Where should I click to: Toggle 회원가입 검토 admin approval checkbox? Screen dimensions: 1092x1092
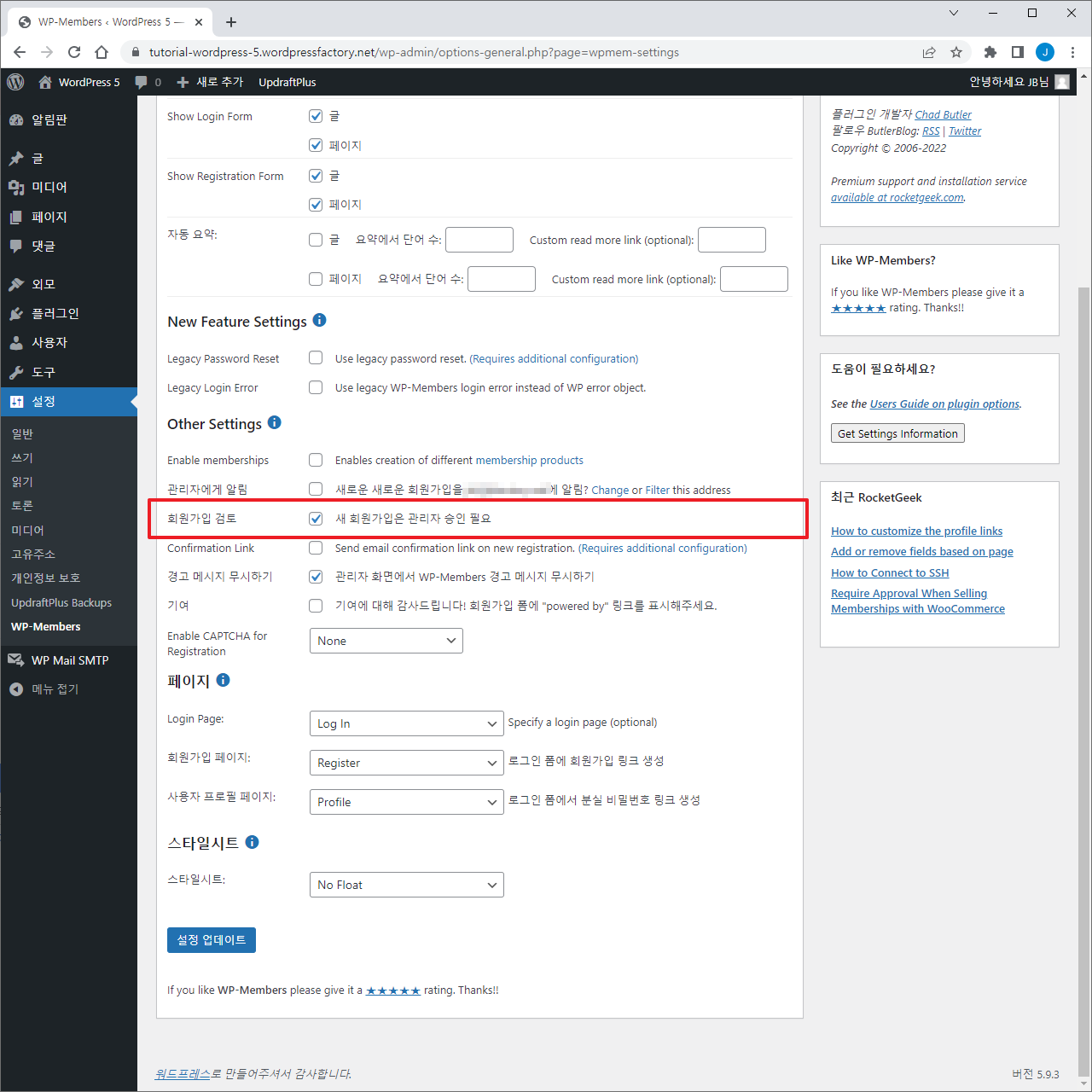pos(316,519)
